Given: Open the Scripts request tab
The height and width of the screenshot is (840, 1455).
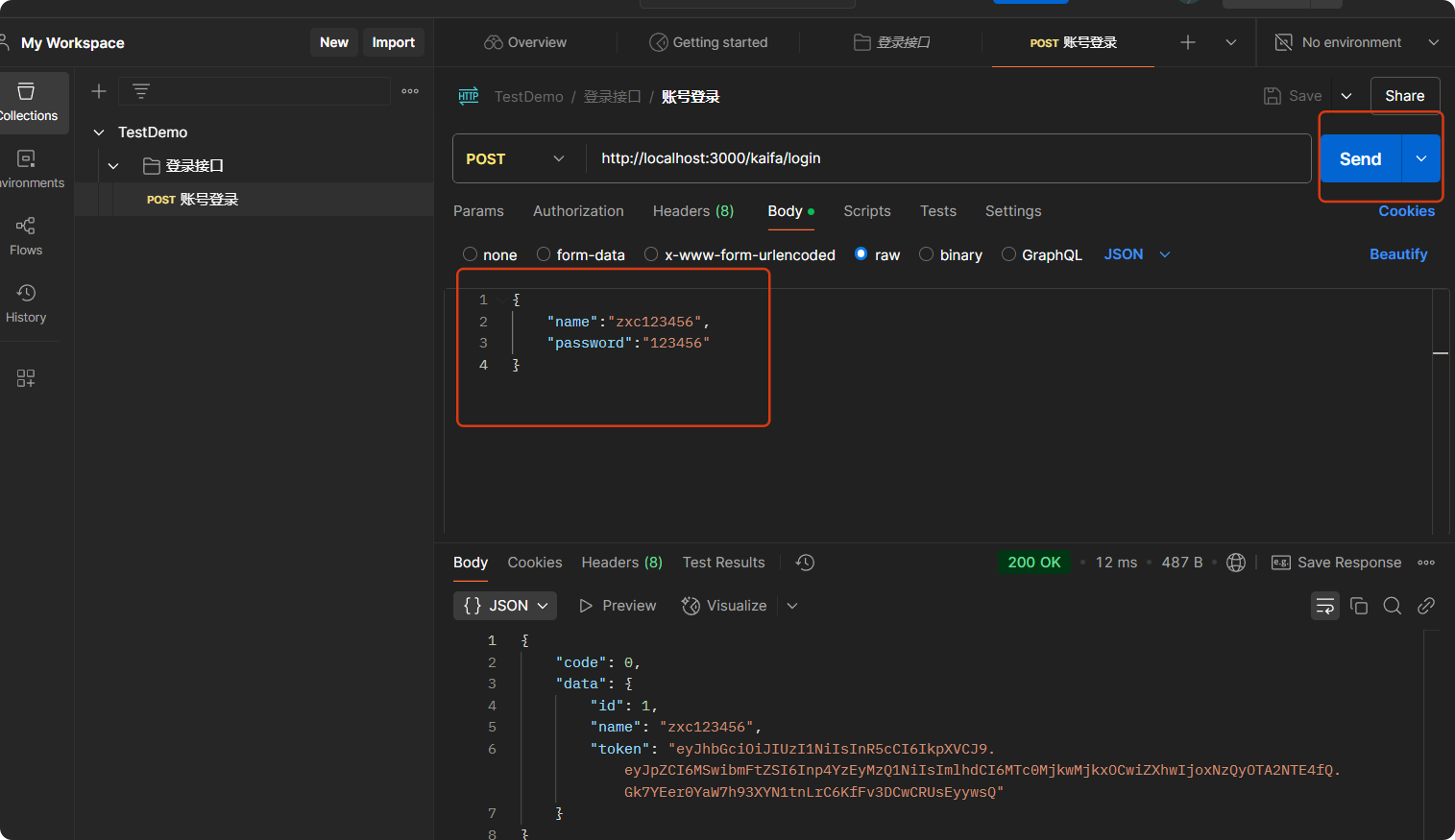Looking at the screenshot, I should pos(867,211).
